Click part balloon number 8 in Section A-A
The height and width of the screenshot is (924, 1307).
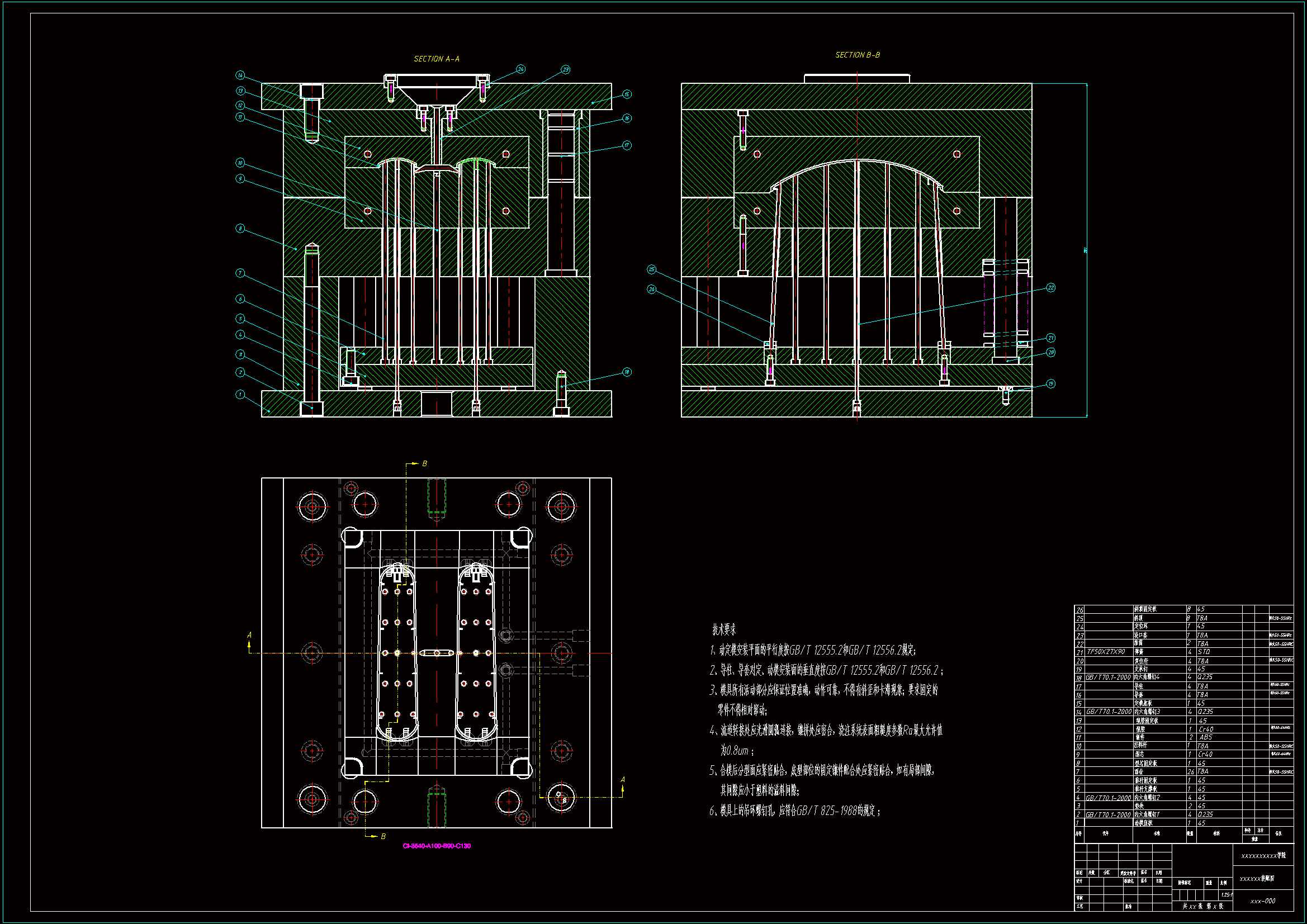[240, 228]
